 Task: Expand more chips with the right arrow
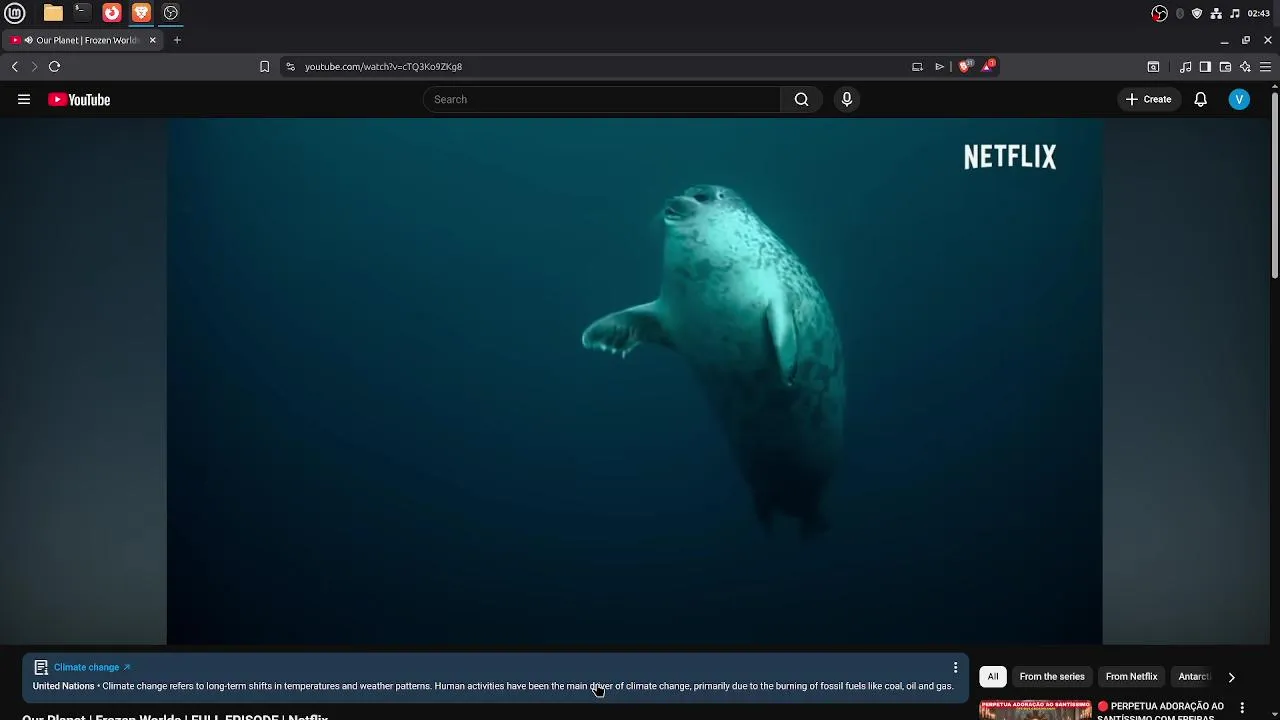click(x=1231, y=677)
